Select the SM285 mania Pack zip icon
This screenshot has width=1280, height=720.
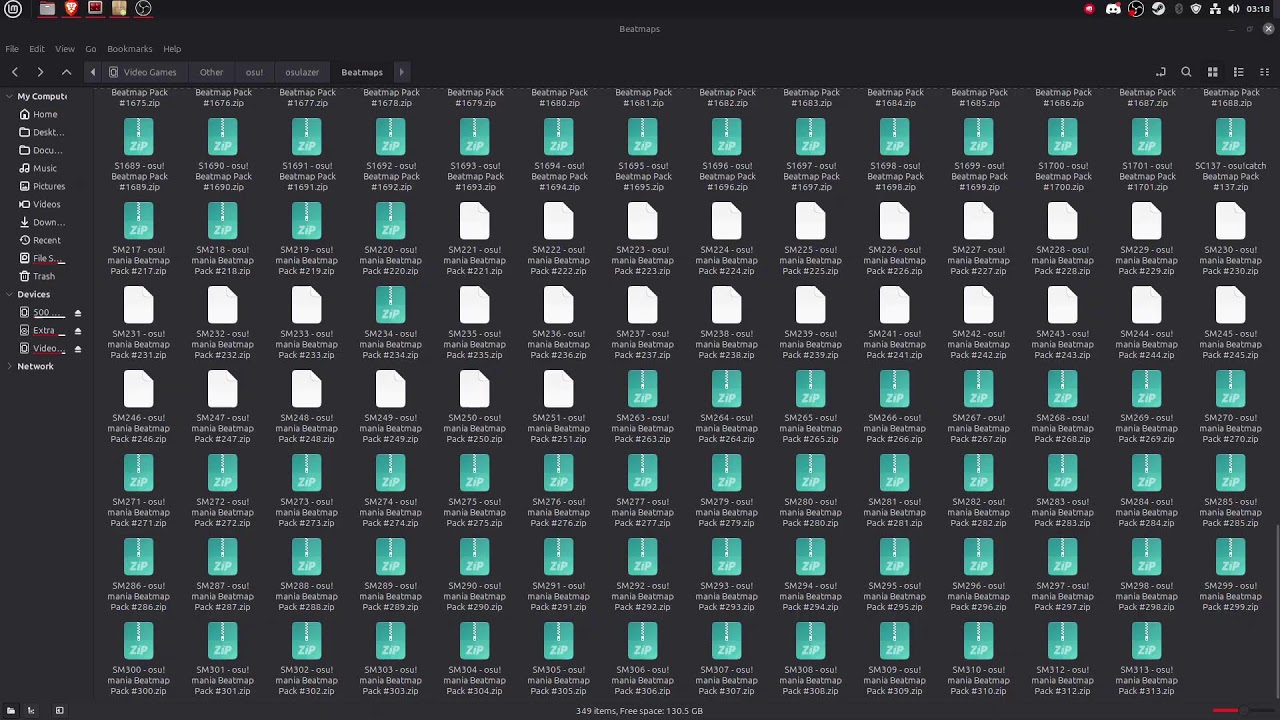pyautogui.click(x=1231, y=473)
